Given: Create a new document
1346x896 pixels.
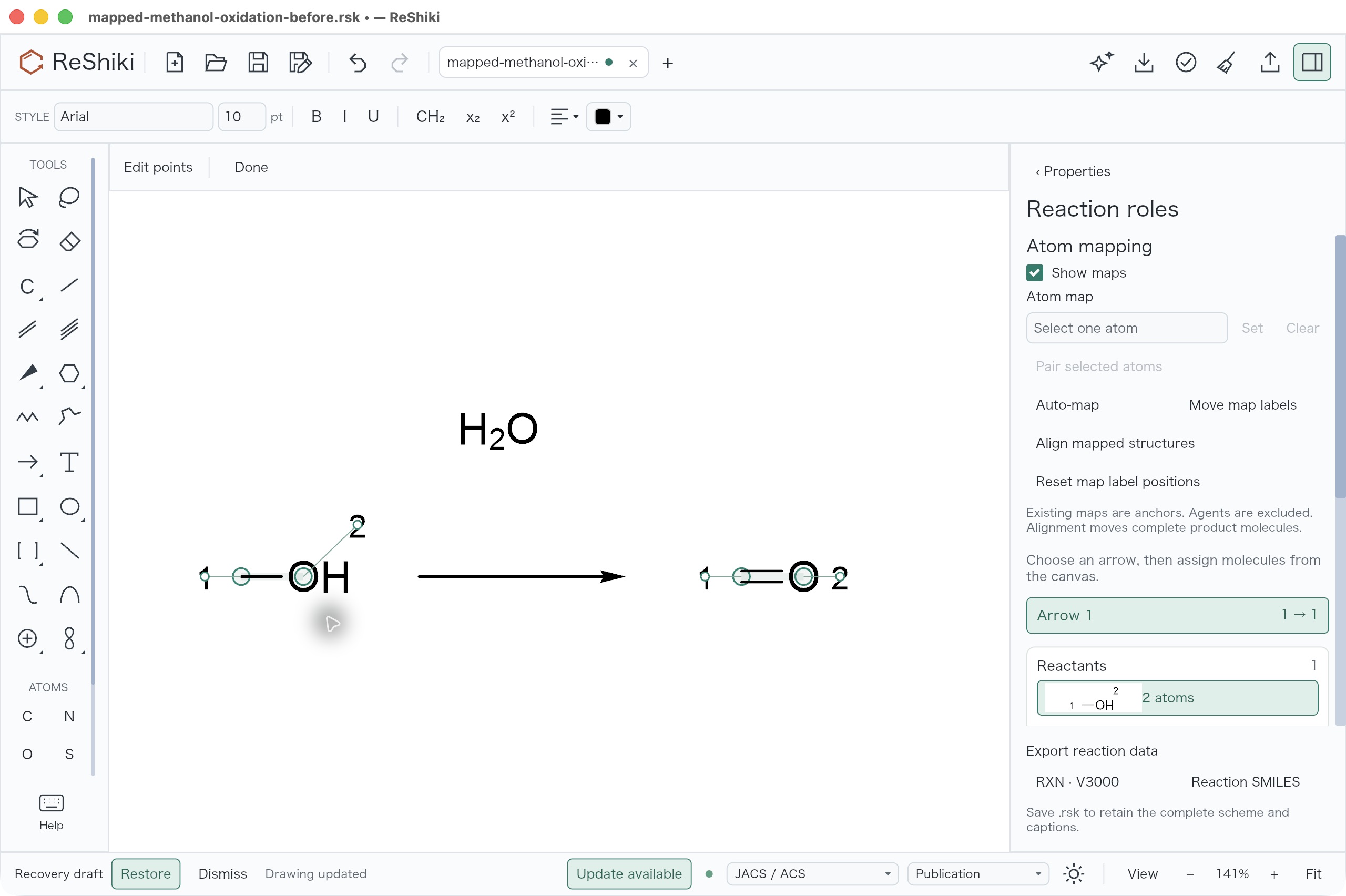Looking at the screenshot, I should (x=174, y=62).
